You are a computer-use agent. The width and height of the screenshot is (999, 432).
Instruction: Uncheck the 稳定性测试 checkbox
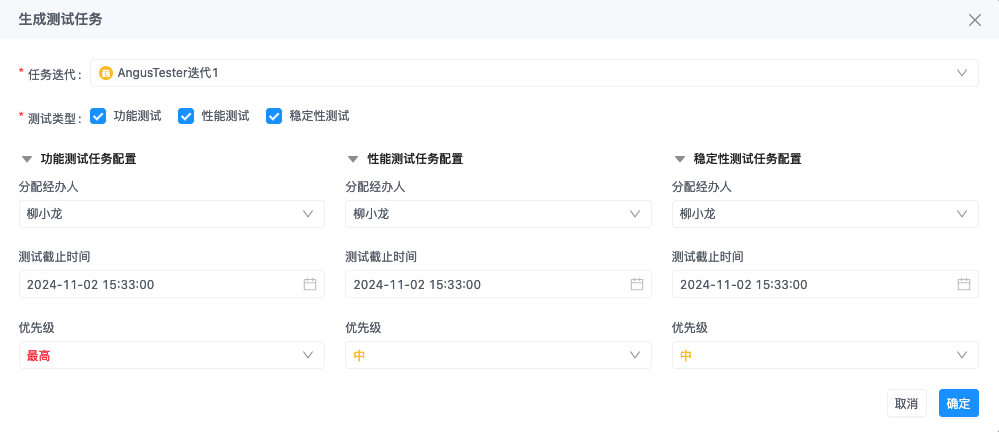[x=274, y=116]
